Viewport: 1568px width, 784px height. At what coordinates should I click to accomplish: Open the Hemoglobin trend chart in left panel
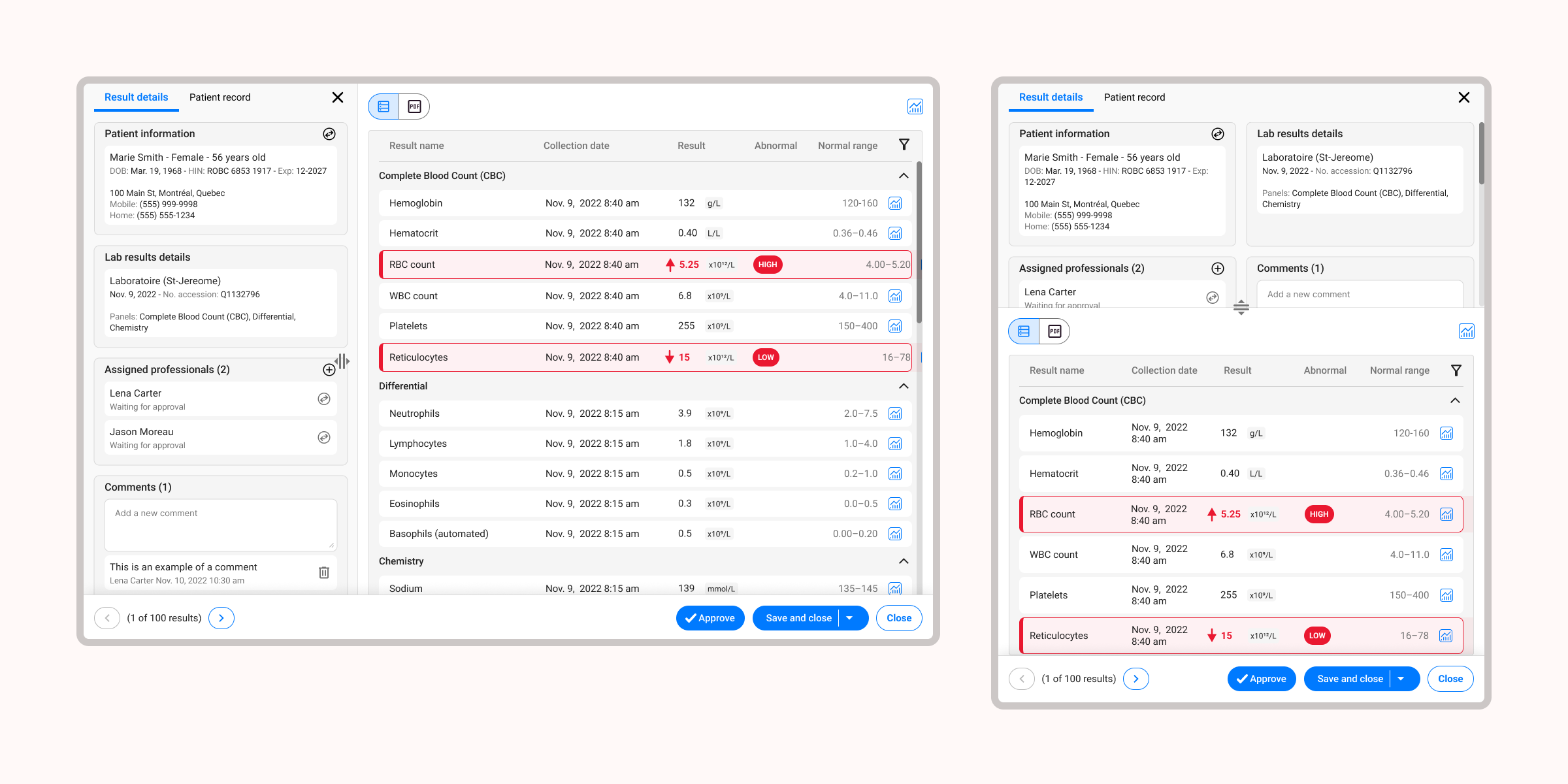pos(895,203)
